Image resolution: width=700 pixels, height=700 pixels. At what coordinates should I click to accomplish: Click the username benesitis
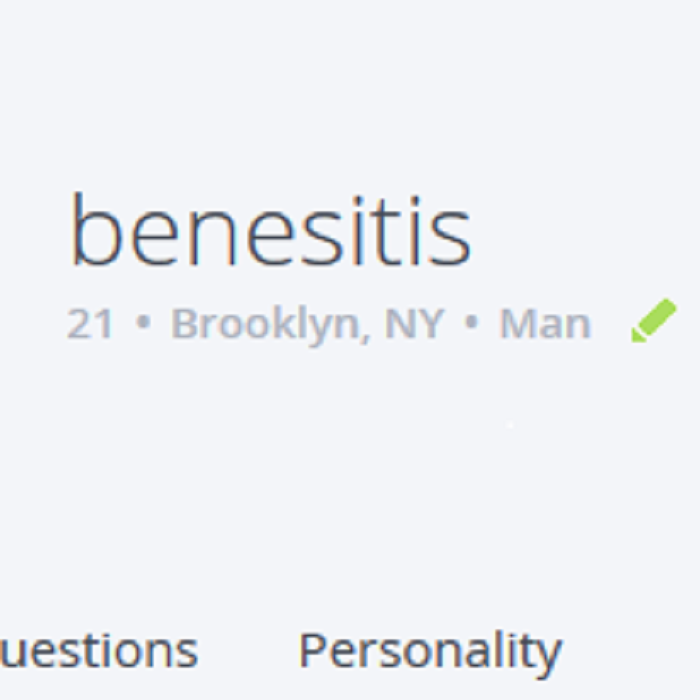tap(270, 231)
